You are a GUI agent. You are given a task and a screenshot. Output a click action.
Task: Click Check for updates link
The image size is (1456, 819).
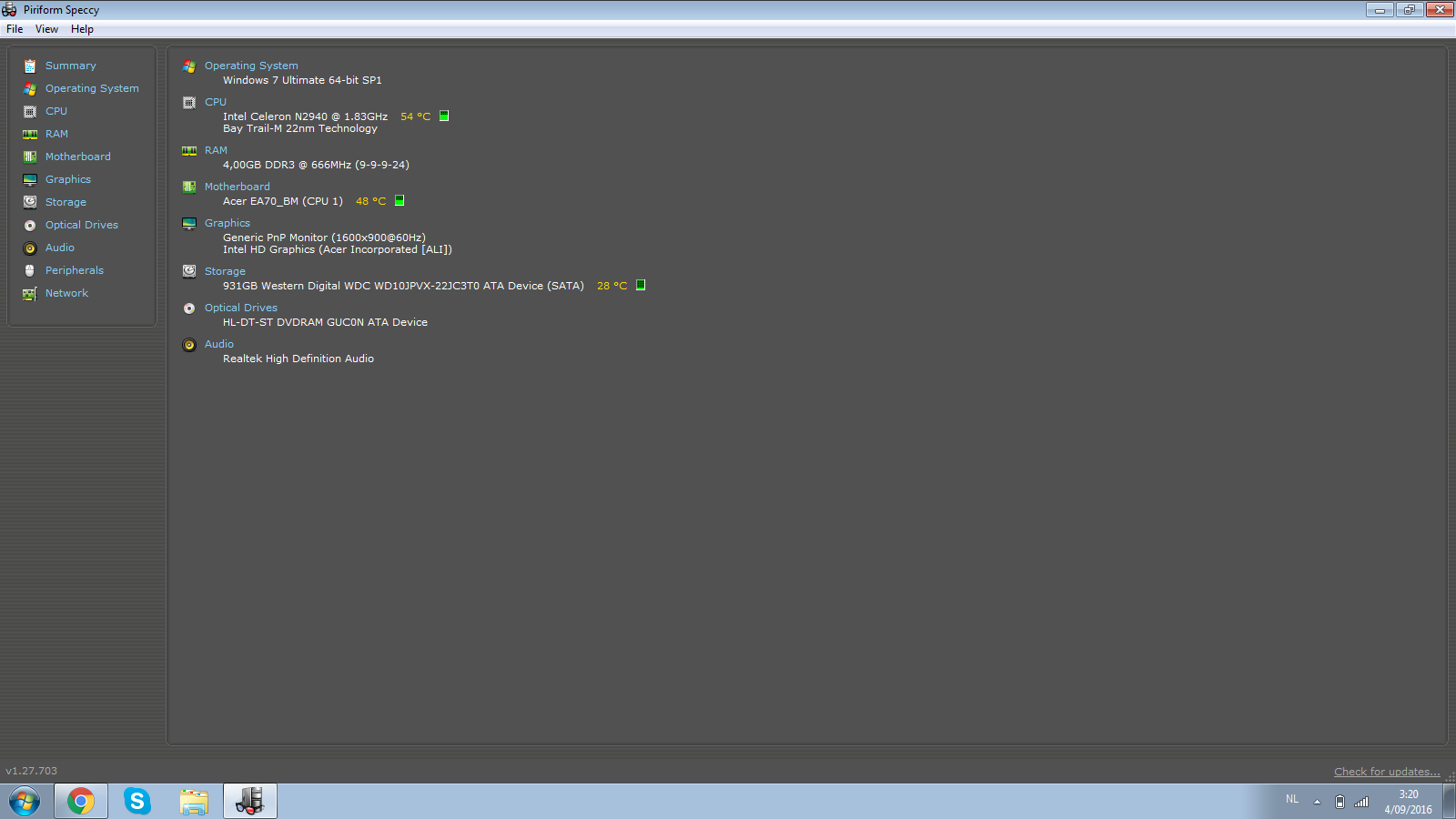1387,772
